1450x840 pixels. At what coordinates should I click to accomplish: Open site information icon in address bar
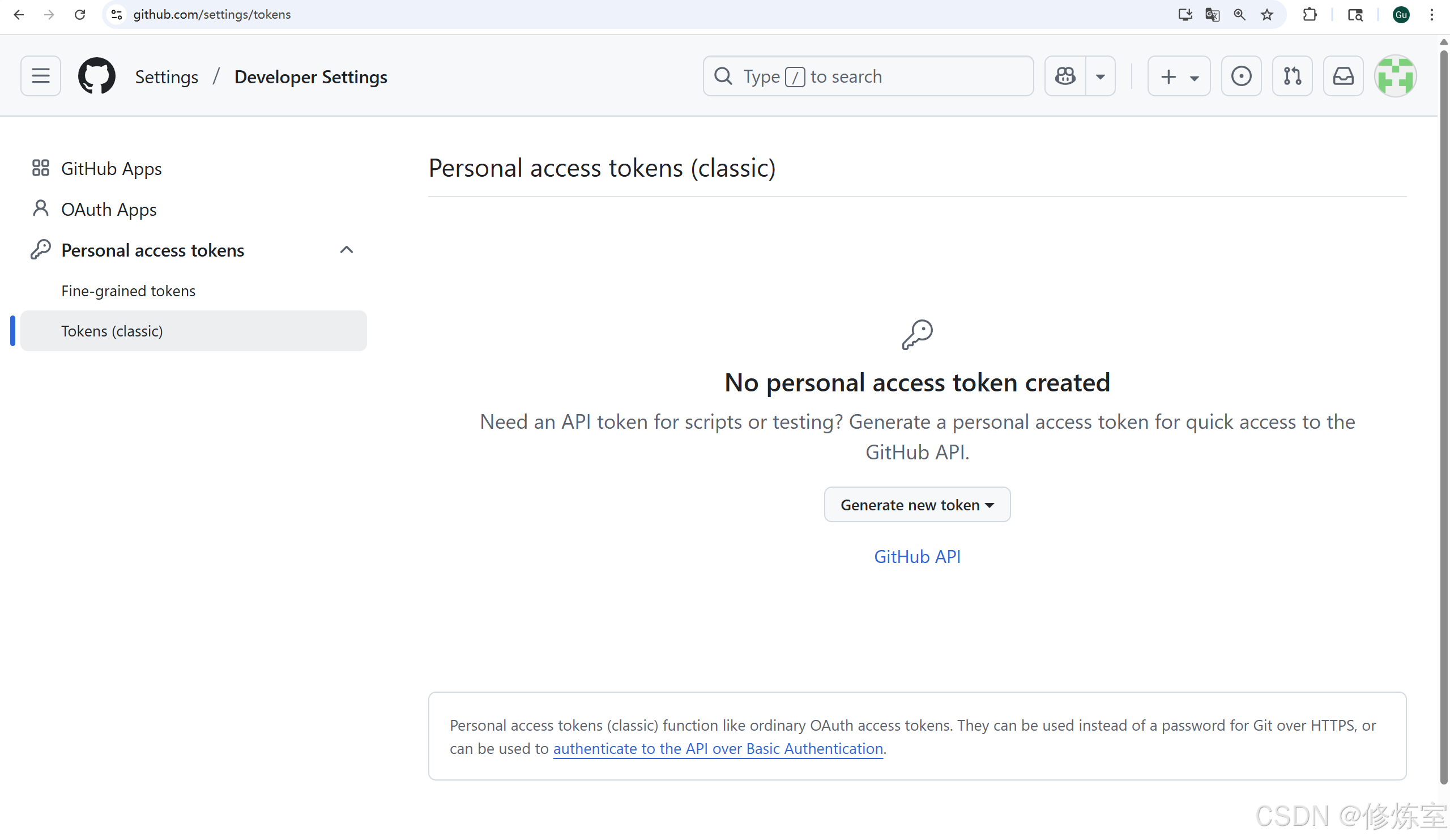coord(117,14)
